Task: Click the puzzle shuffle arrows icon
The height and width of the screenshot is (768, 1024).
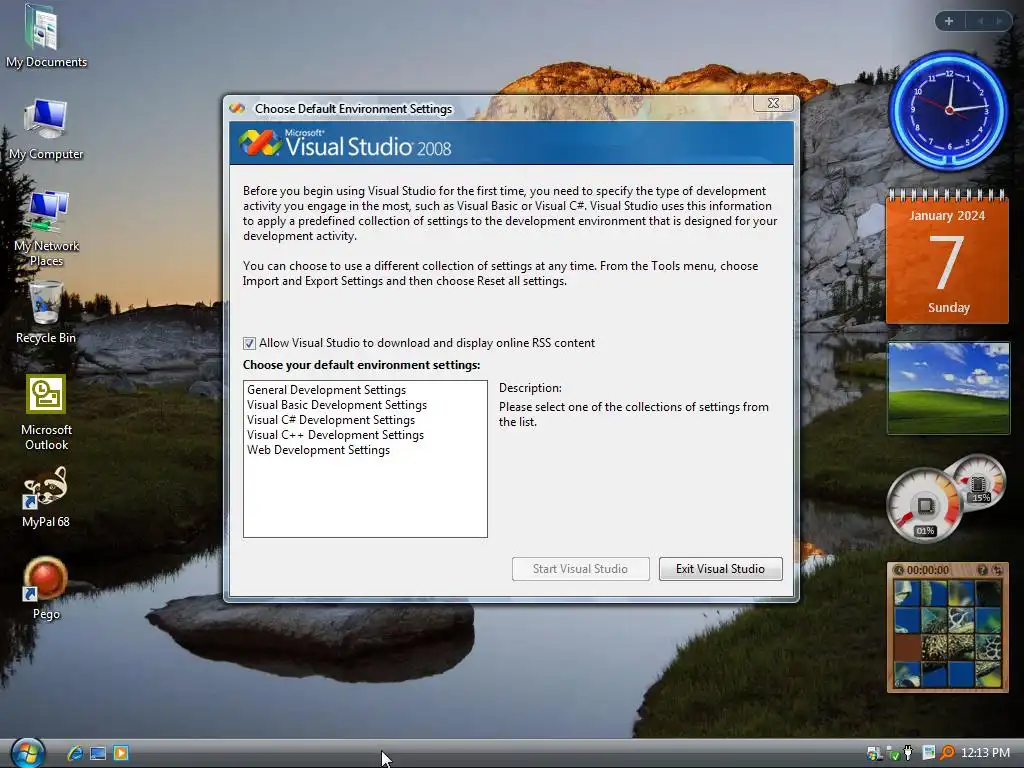Action: point(997,570)
